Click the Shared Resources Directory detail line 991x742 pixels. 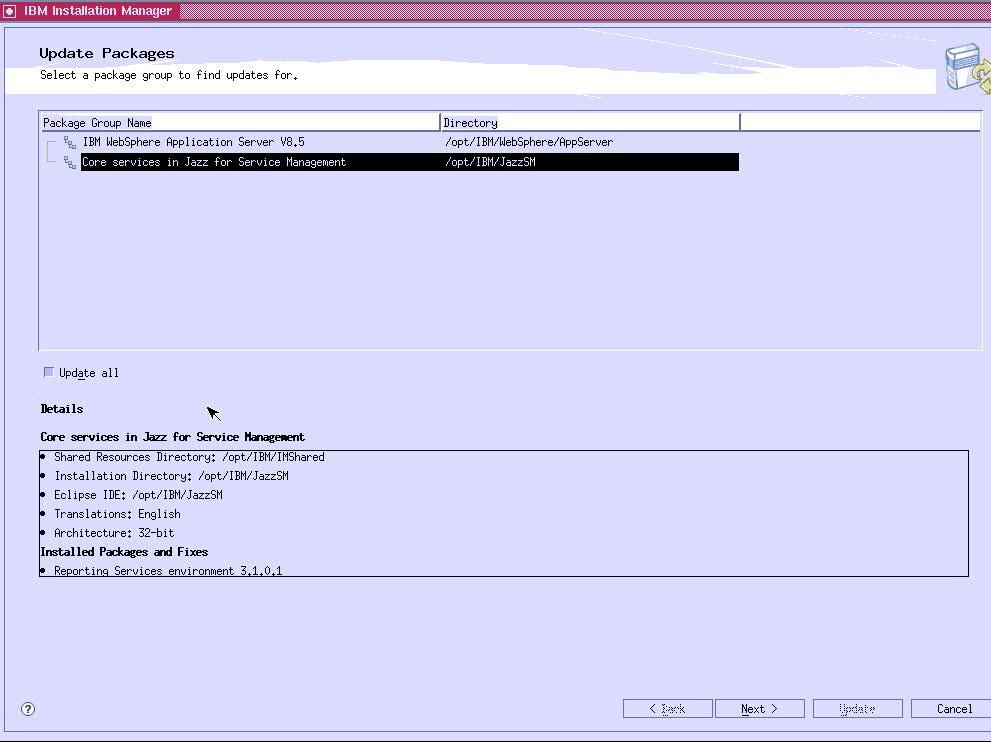click(189, 457)
